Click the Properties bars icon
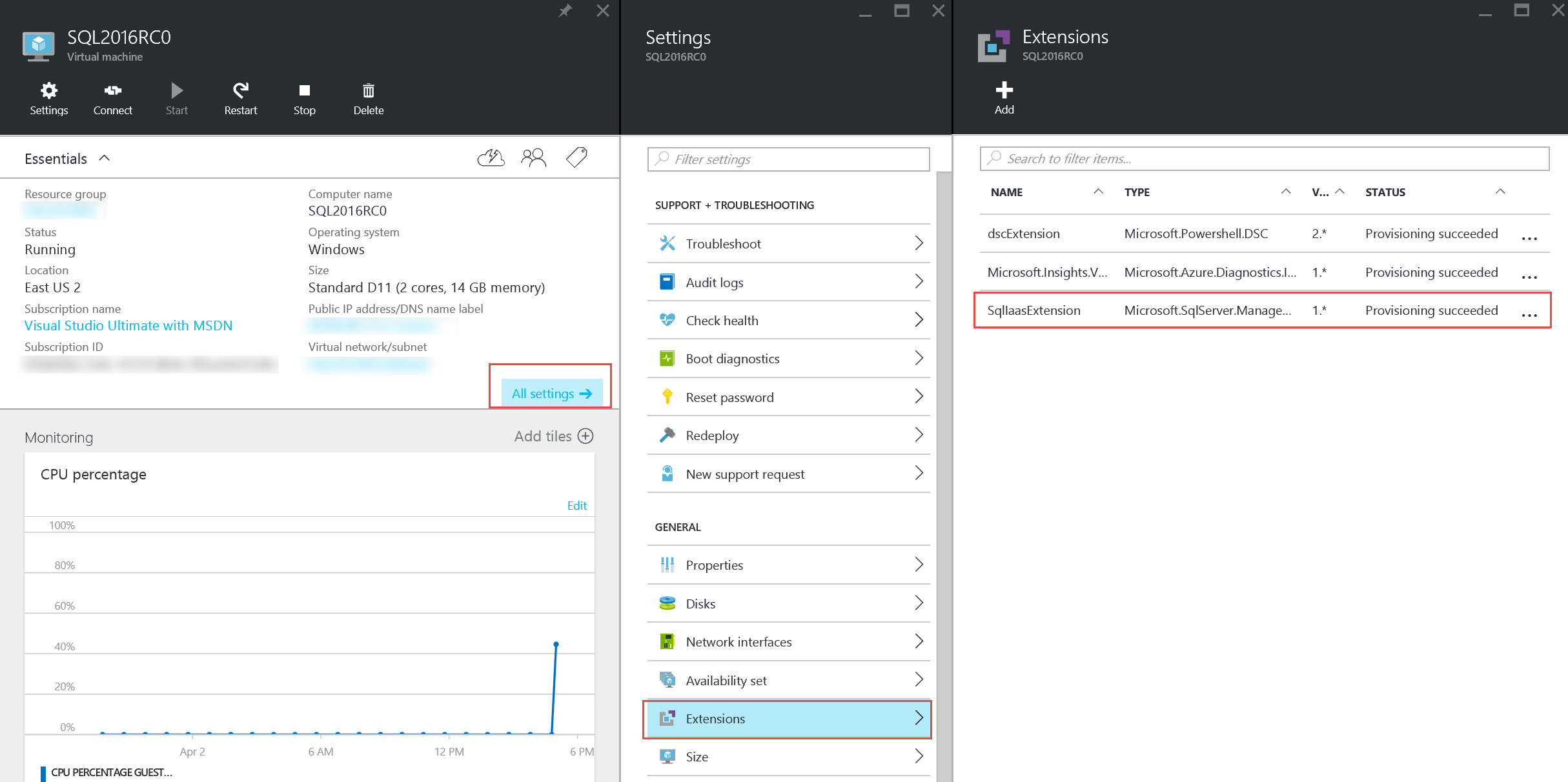The height and width of the screenshot is (782, 1568). tap(667, 565)
